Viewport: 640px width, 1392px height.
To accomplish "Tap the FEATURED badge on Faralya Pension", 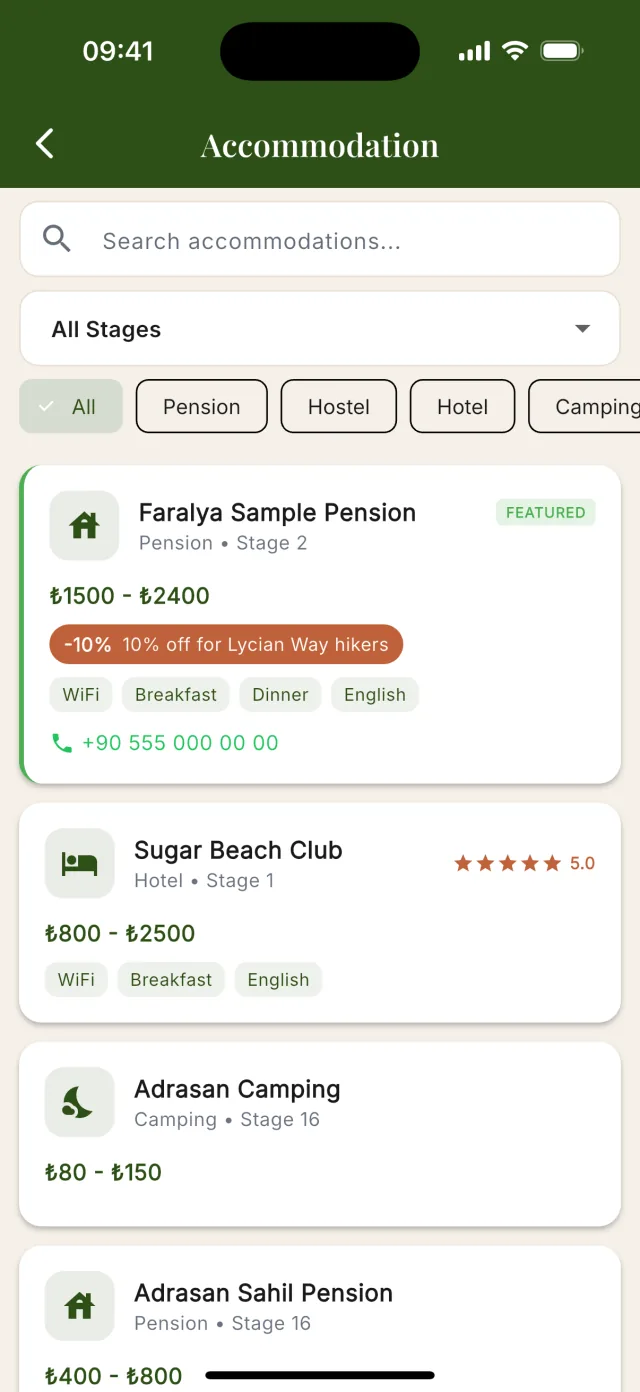I will (x=545, y=512).
